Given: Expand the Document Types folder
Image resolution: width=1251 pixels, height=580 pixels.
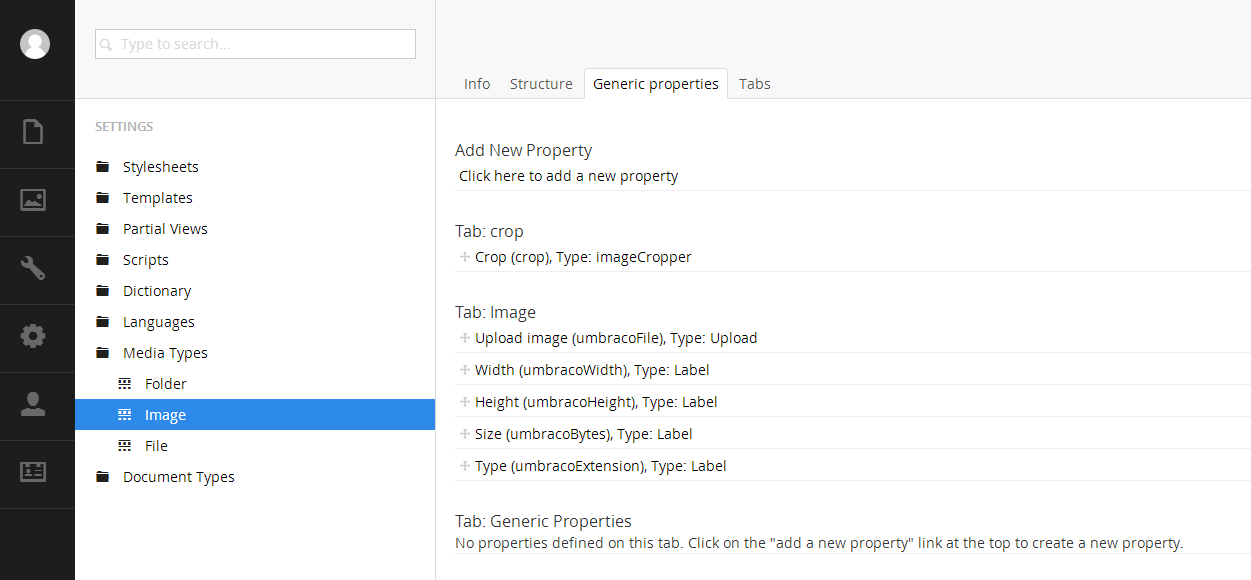Looking at the screenshot, I should (102, 477).
